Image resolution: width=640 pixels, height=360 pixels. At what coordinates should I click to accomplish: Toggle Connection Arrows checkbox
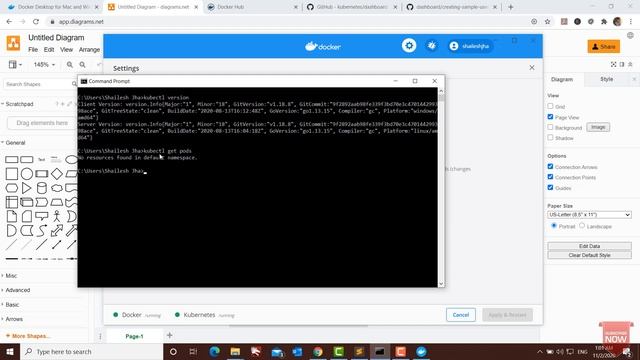[550, 167]
